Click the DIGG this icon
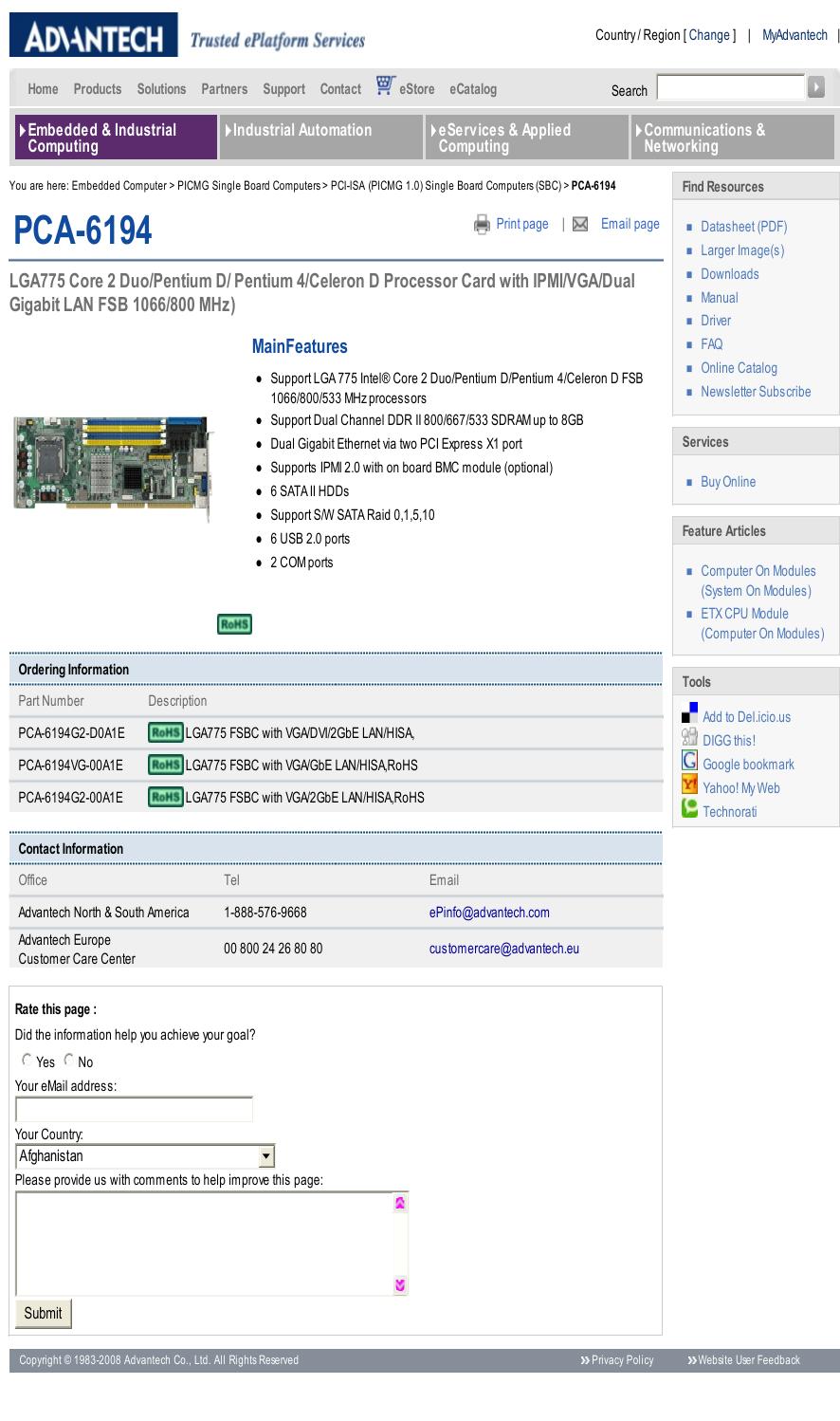This screenshot has width=840, height=1421. [689, 738]
